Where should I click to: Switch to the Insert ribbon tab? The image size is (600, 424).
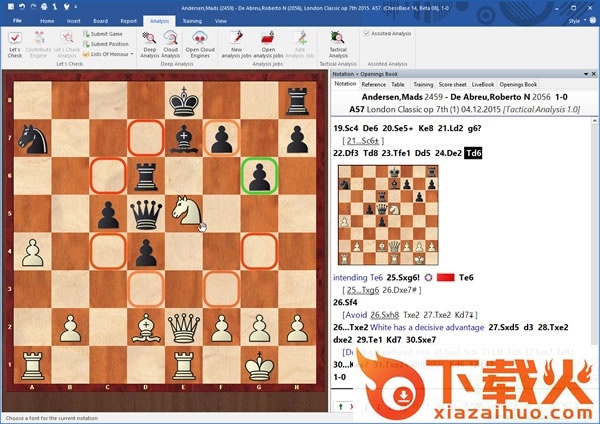tap(73, 21)
